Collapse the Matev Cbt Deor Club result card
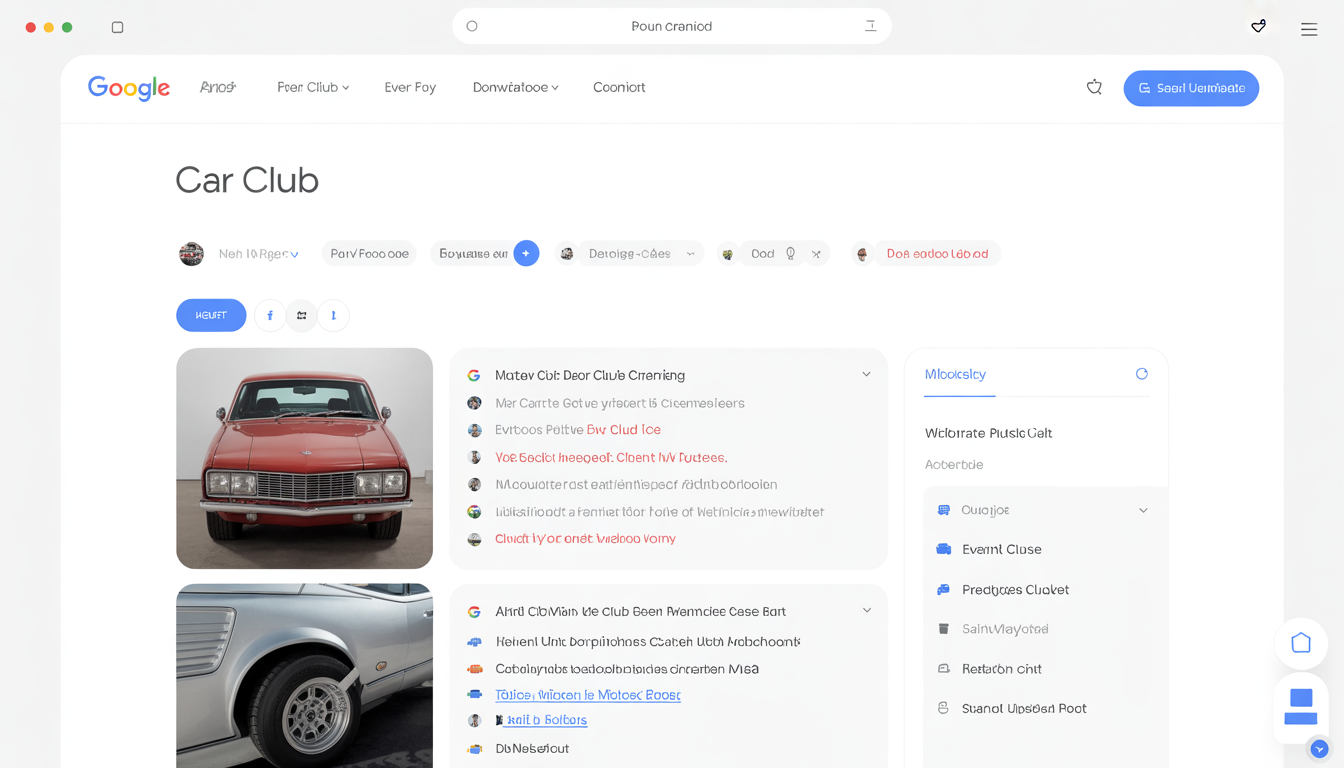The height and width of the screenshot is (768, 1344). point(866,375)
